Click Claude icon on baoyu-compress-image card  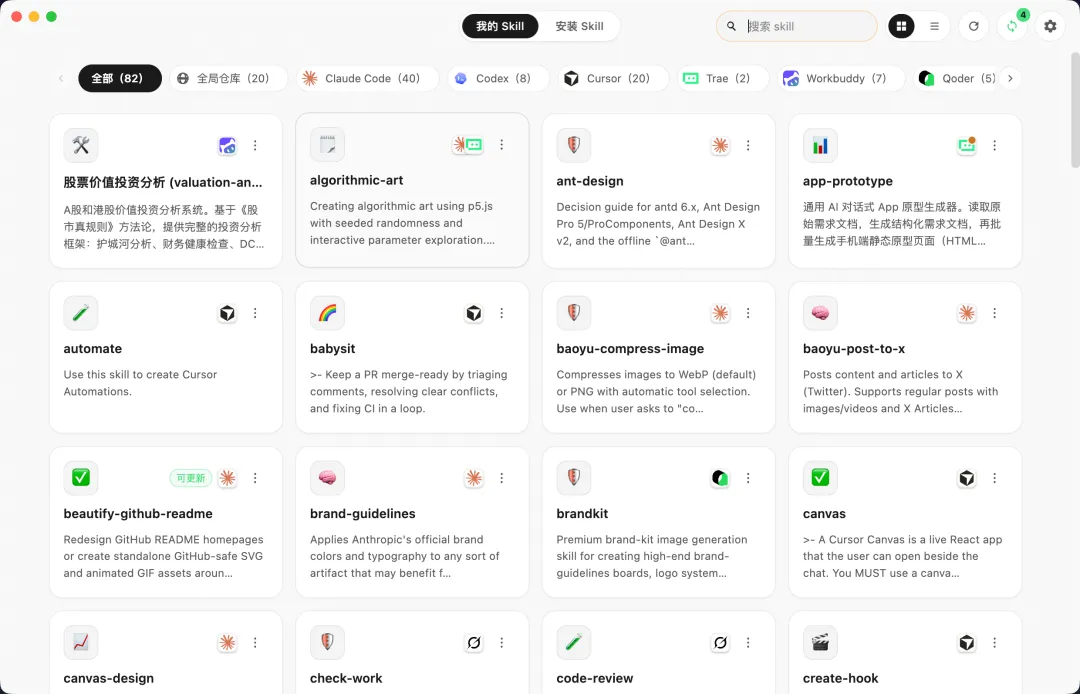[720, 313]
